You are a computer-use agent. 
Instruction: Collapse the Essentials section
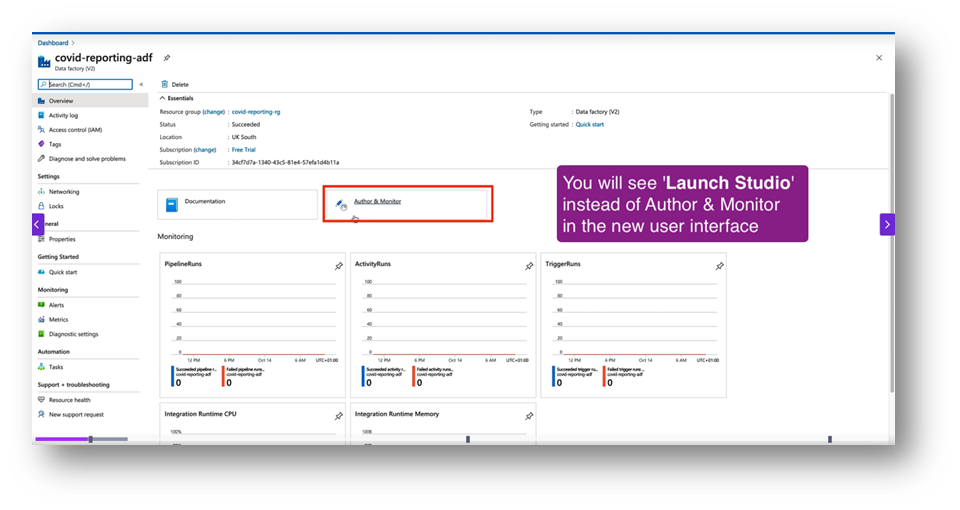pos(163,98)
